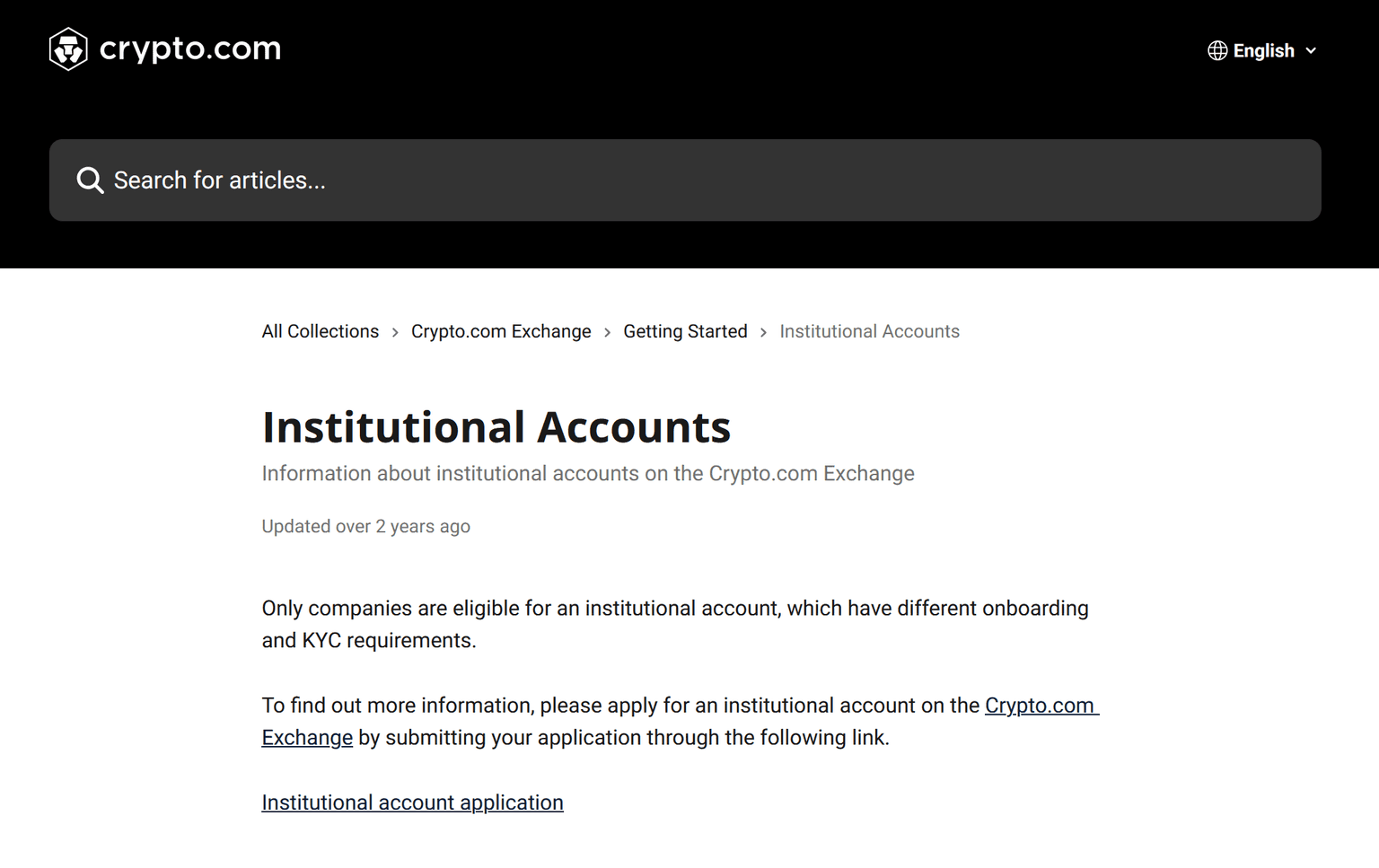The width and height of the screenshot is (1379, 868).
Task: Navigate to Getting Started breadcrumb
Action: [685, 332]
